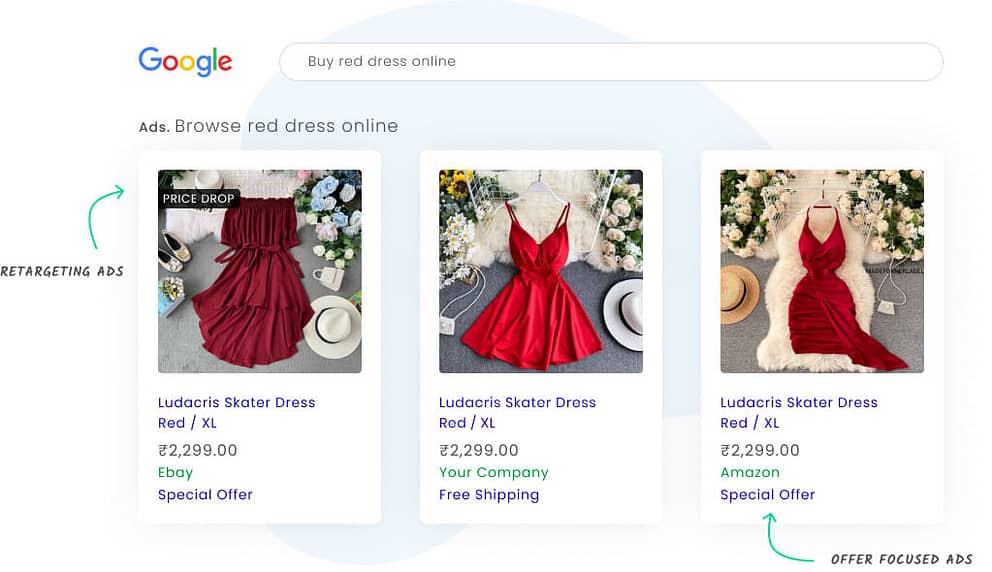Click the ₹2,299.00 price in the Your Company ad
Viewport: 992px width, 572px height.
pos(479,451)
